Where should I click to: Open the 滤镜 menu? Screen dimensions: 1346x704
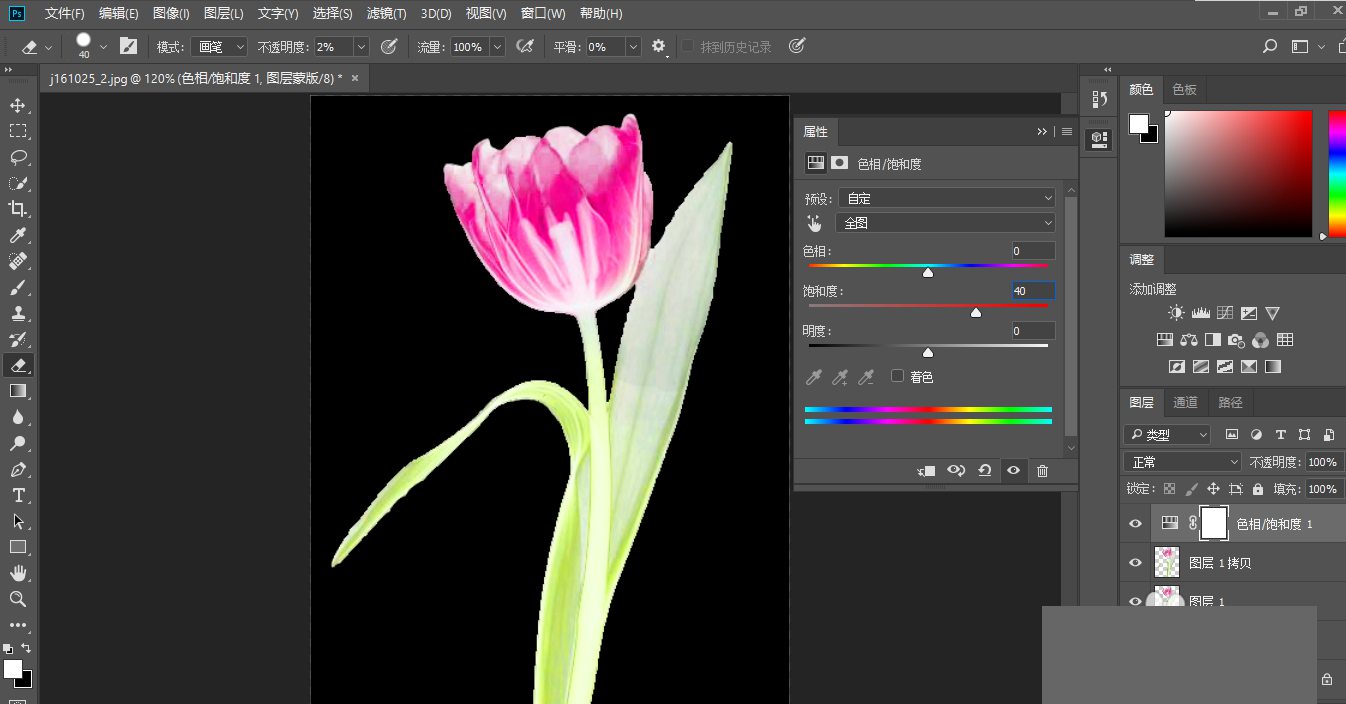(x=386, y=13)
